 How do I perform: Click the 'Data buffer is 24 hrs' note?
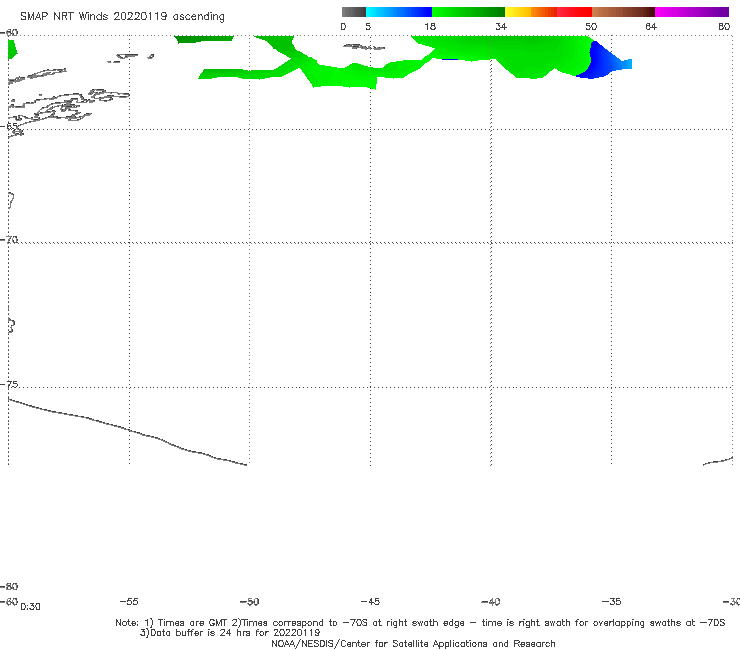[230, 633]
